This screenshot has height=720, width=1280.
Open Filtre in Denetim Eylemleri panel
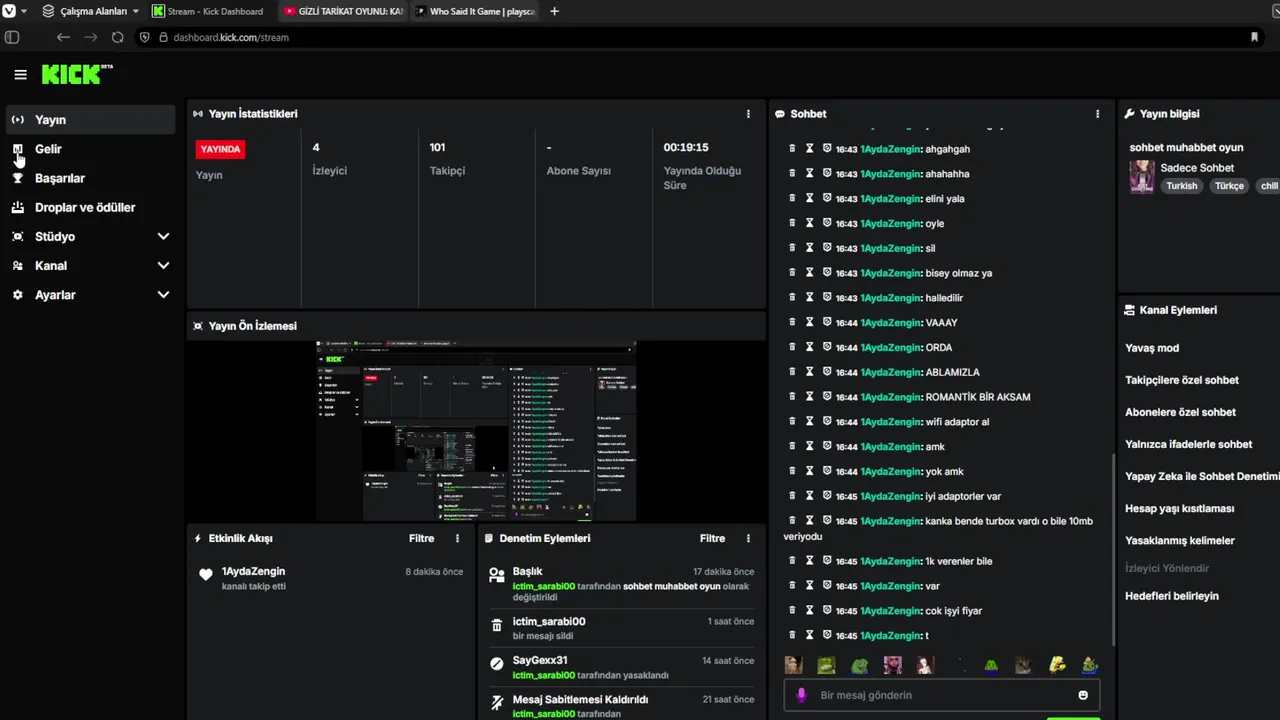coord(712,538)
